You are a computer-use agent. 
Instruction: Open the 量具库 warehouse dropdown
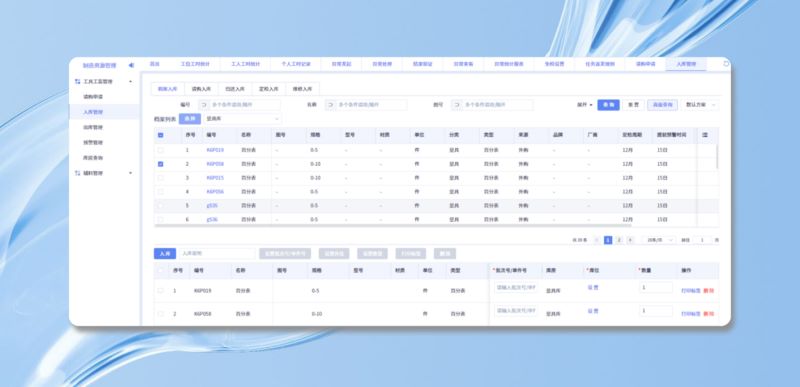pyautogui.click(x=242, y=118)
